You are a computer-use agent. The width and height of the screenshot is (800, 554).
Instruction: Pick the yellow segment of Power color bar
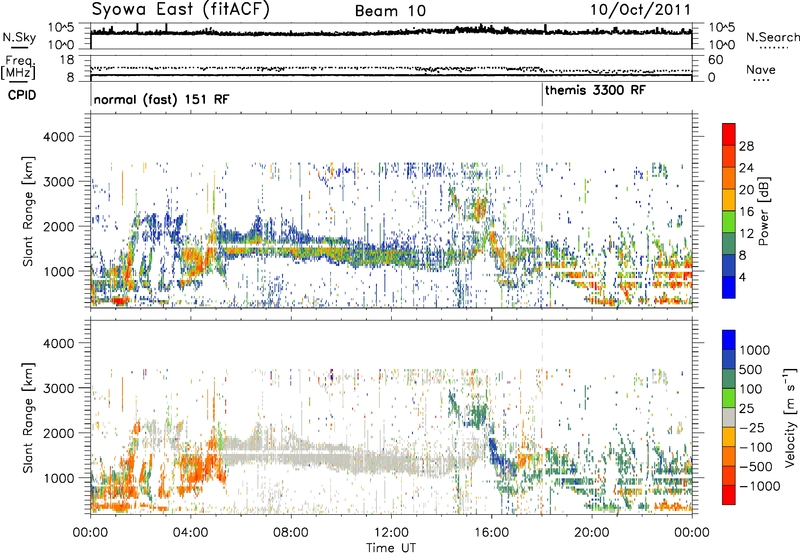(x=729, y=200)
